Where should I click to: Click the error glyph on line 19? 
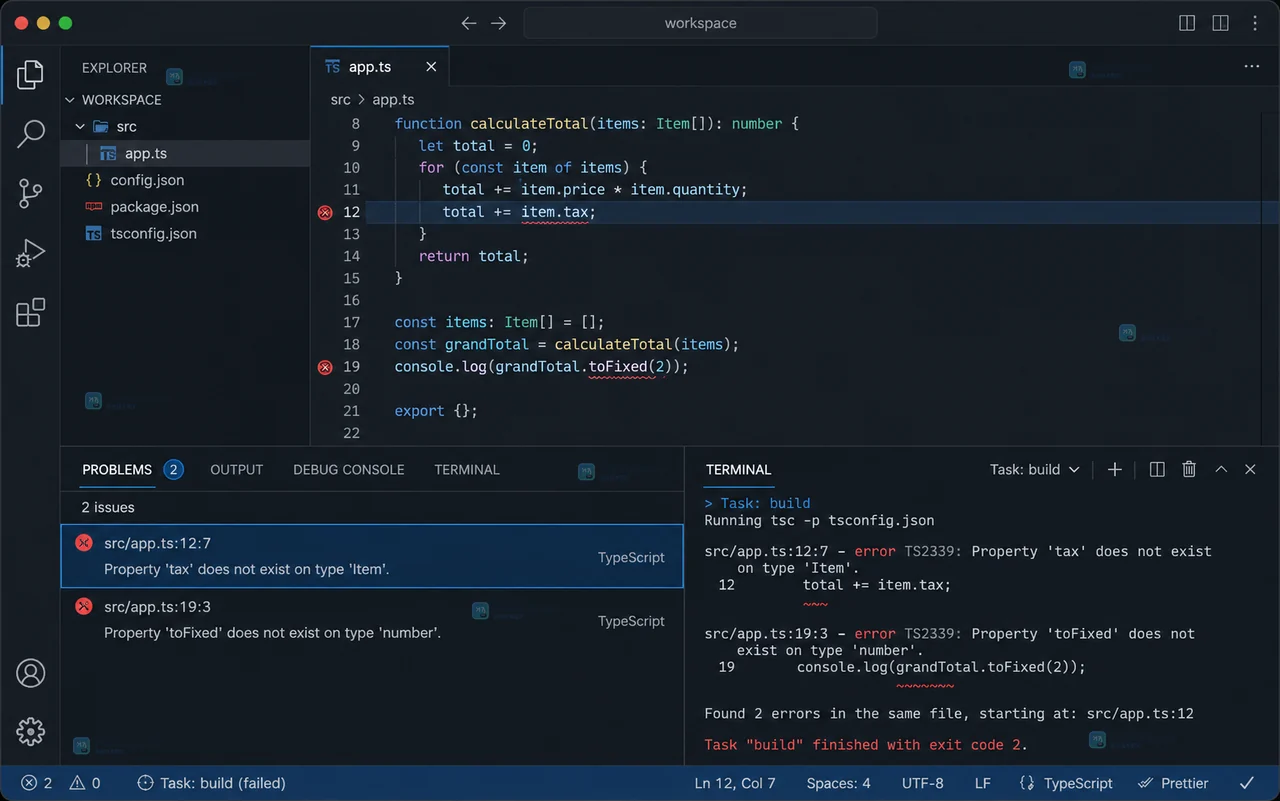(324, 367)
